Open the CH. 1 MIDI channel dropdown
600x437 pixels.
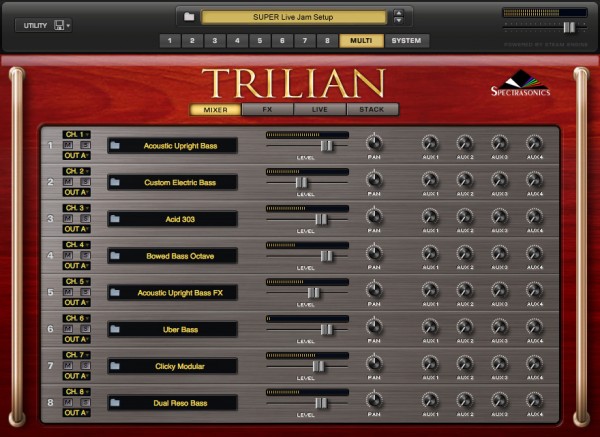(77, 135)
